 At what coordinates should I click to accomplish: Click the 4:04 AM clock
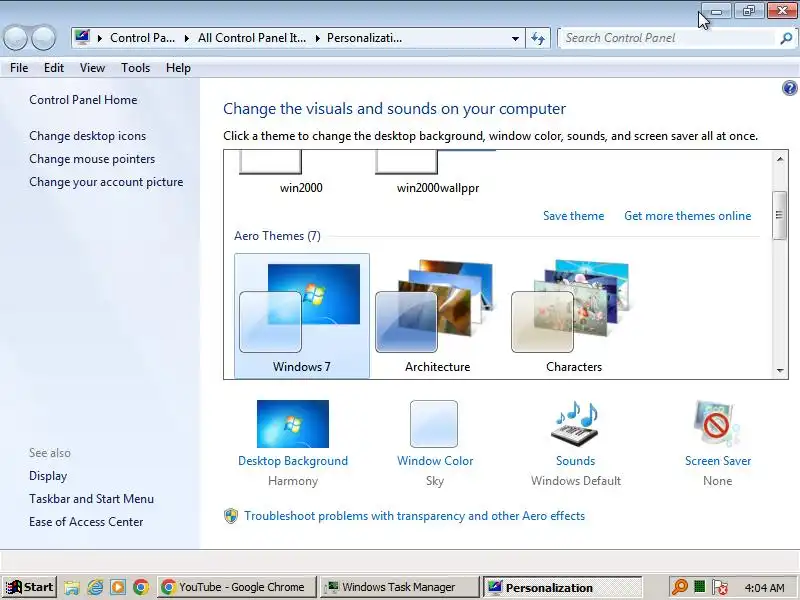click(x=764, y=588)
